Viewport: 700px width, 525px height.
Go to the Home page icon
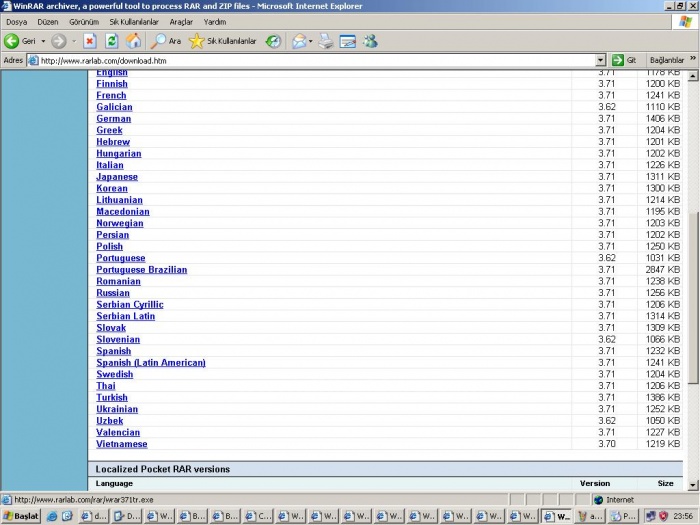(133, 41)
